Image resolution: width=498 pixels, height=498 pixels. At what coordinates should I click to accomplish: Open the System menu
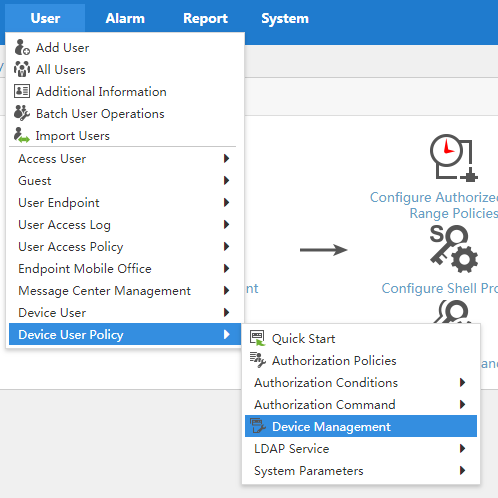pos(285,18)
